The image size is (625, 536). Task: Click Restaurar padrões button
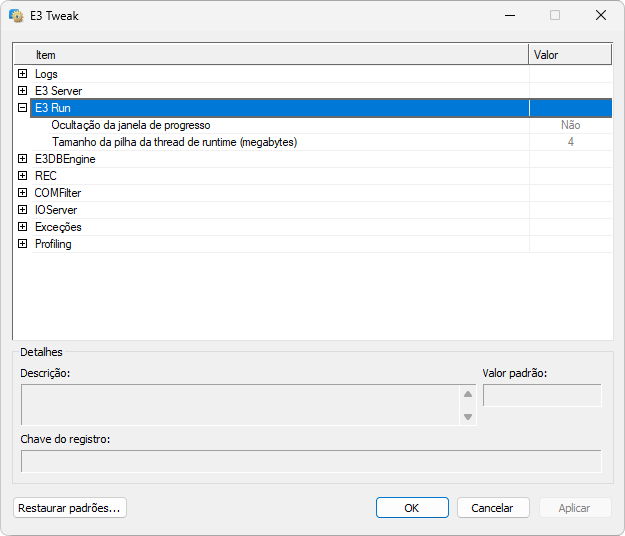click(x=70, y=508)
